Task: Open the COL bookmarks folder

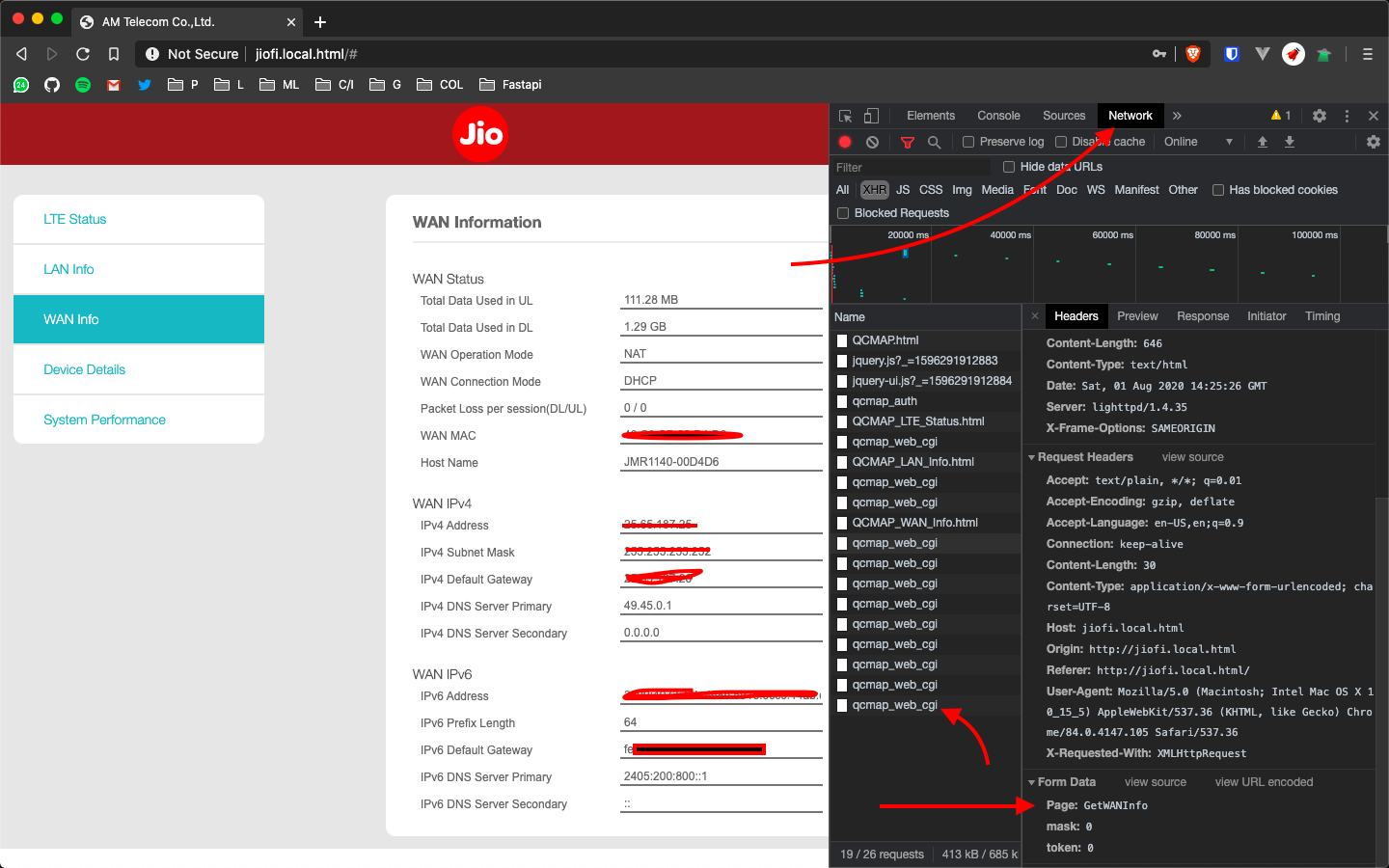Action: coord(440,85)
